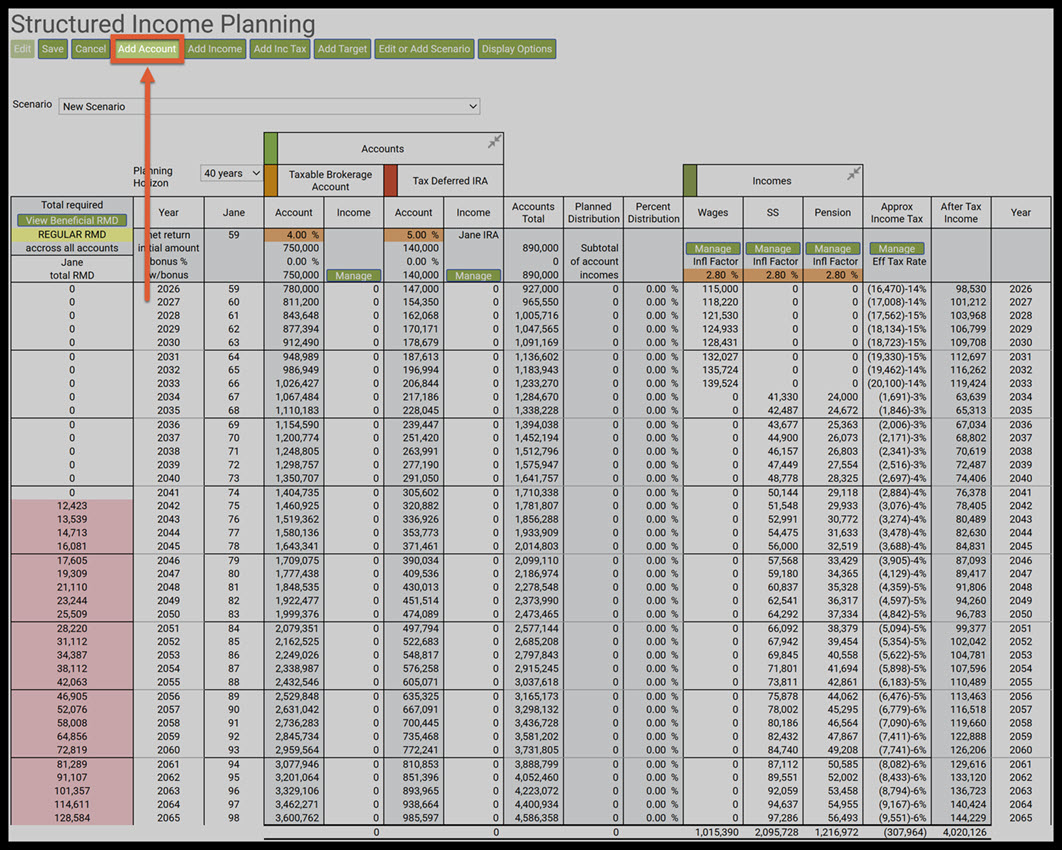This screenshot has height=850, width=1062.
Task: Click the 12,423 RMD value for 2042
Action: 72,506
